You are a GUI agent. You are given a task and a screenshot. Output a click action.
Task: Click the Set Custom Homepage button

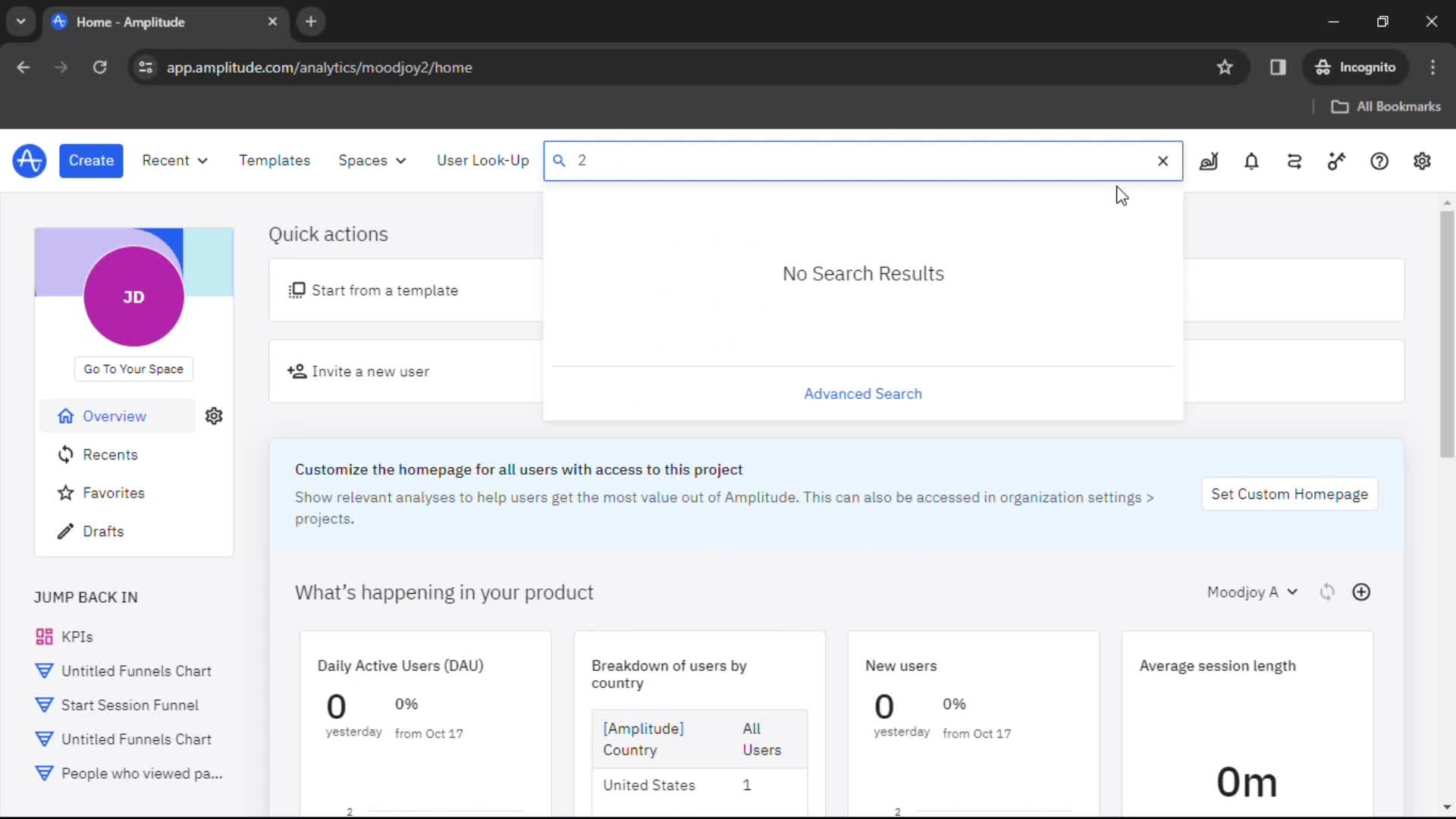(1290, 494)
